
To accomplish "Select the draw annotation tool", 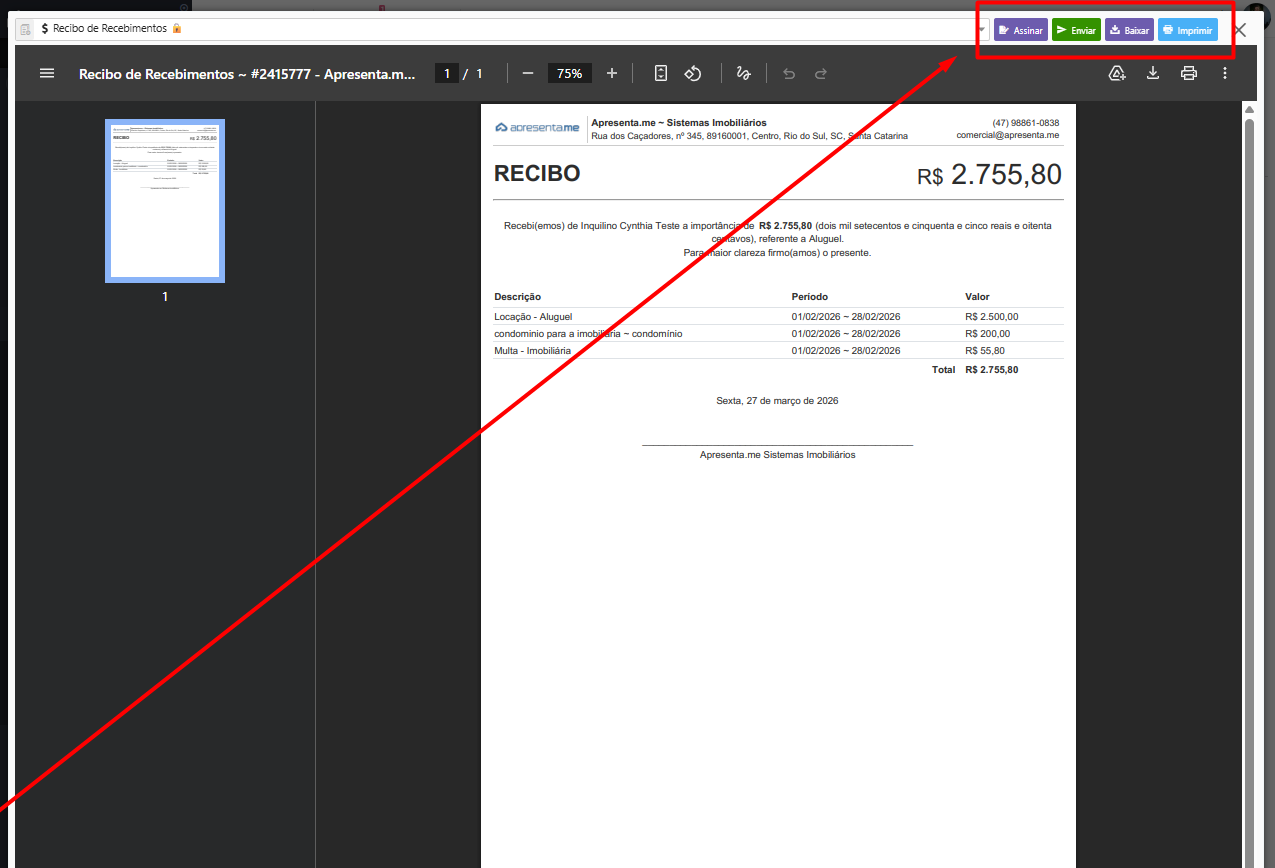I will pos(743,73).
